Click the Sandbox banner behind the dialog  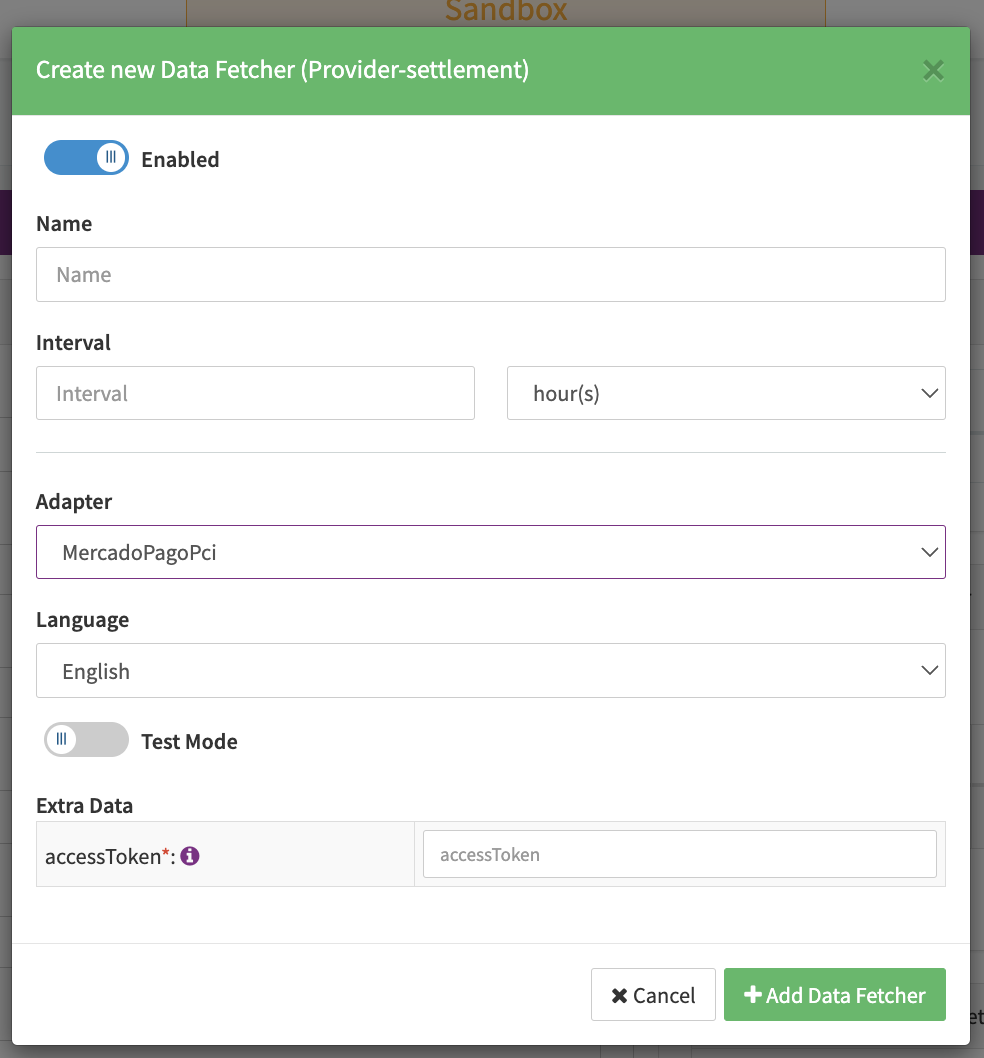point(505,12)
